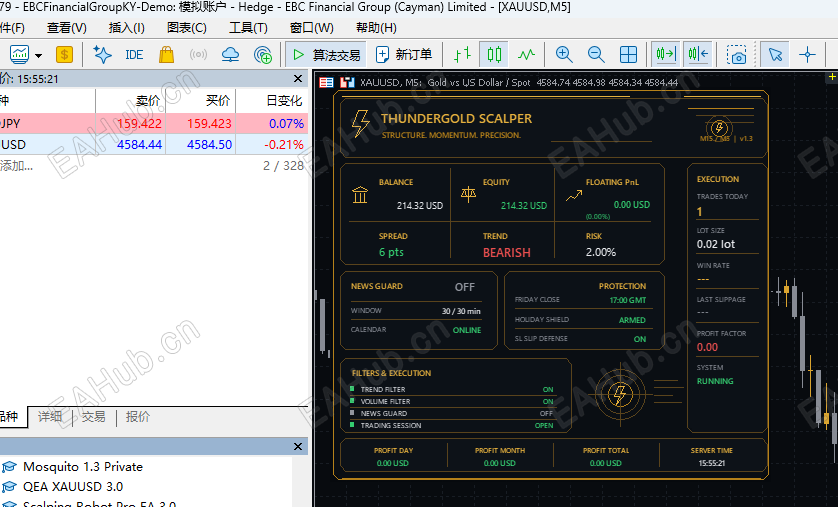838x507 pixels.
Task: Take a chart screenshot with camera icon
Action: pos(736,54)
